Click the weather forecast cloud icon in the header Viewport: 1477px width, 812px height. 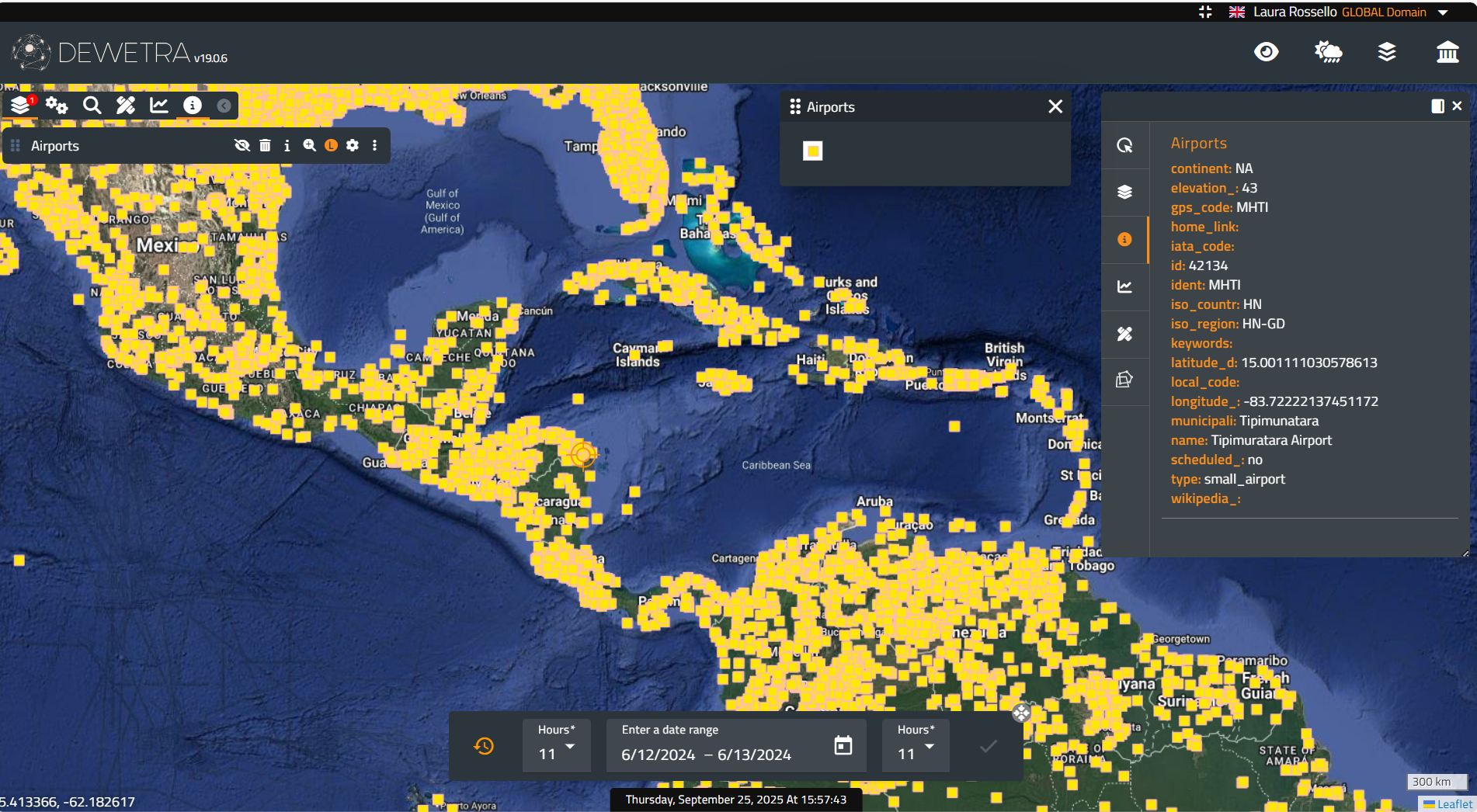1328,52
